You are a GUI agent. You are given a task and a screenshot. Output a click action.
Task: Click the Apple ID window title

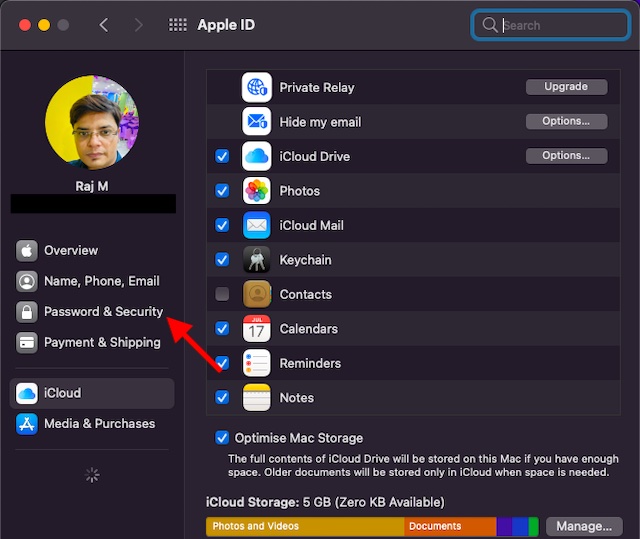pos(226,25)
